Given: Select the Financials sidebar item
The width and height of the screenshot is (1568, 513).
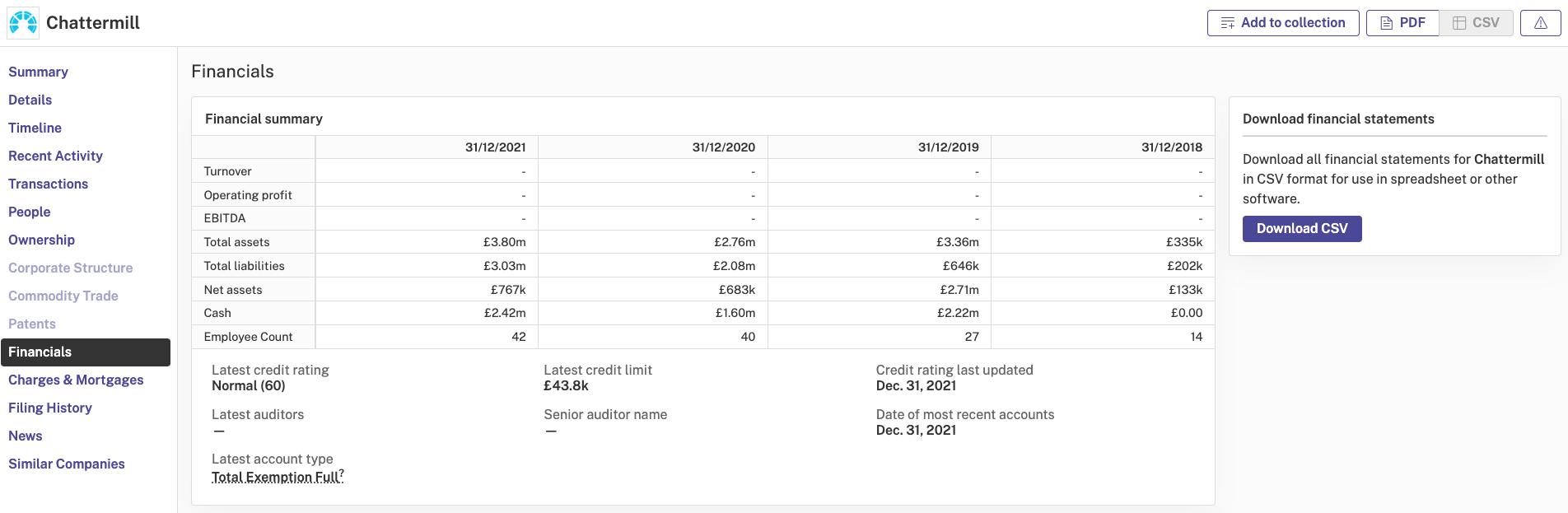Looking at the screenshot, I should point(40,352).
